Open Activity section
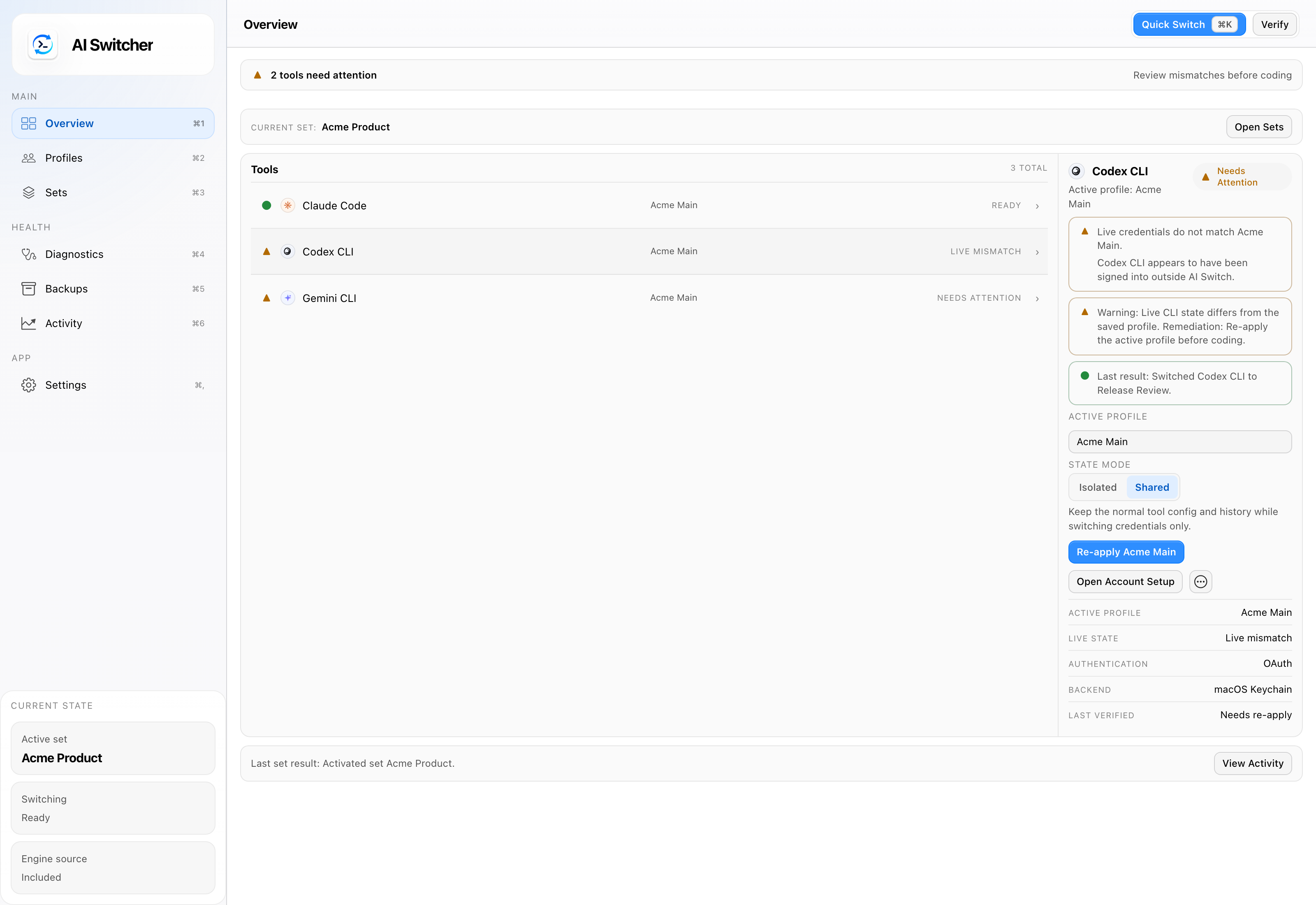 pyautogui.click(x=113, y=324)
